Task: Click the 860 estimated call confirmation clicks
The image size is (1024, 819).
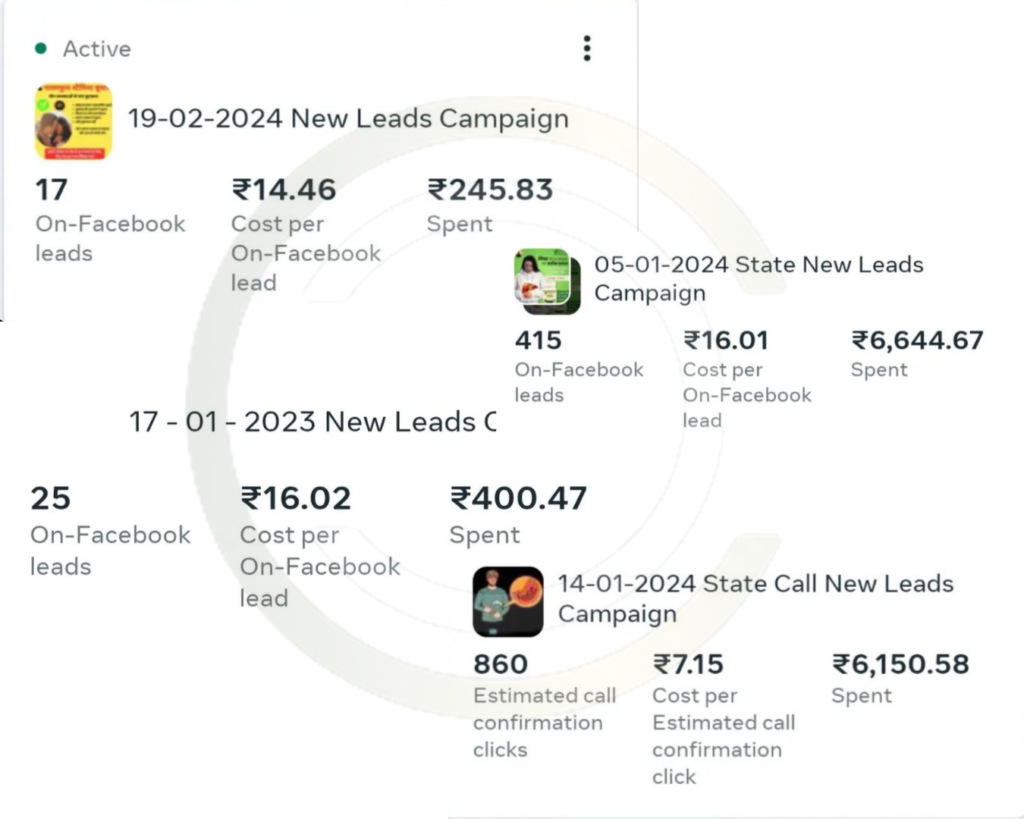Action: click(500, 664)
